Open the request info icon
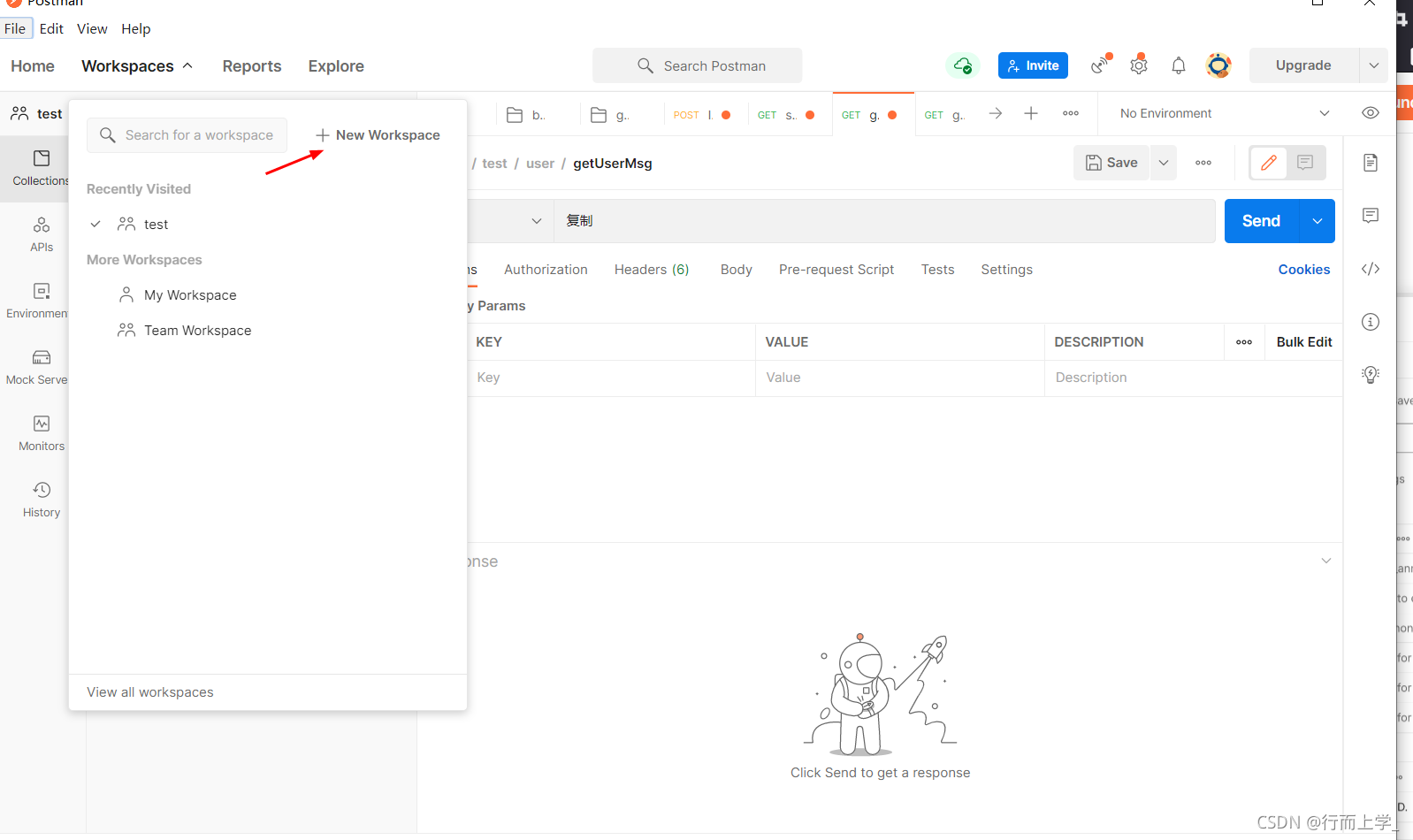This screenshot has width=1413, height=840. tap(1371, 322)
